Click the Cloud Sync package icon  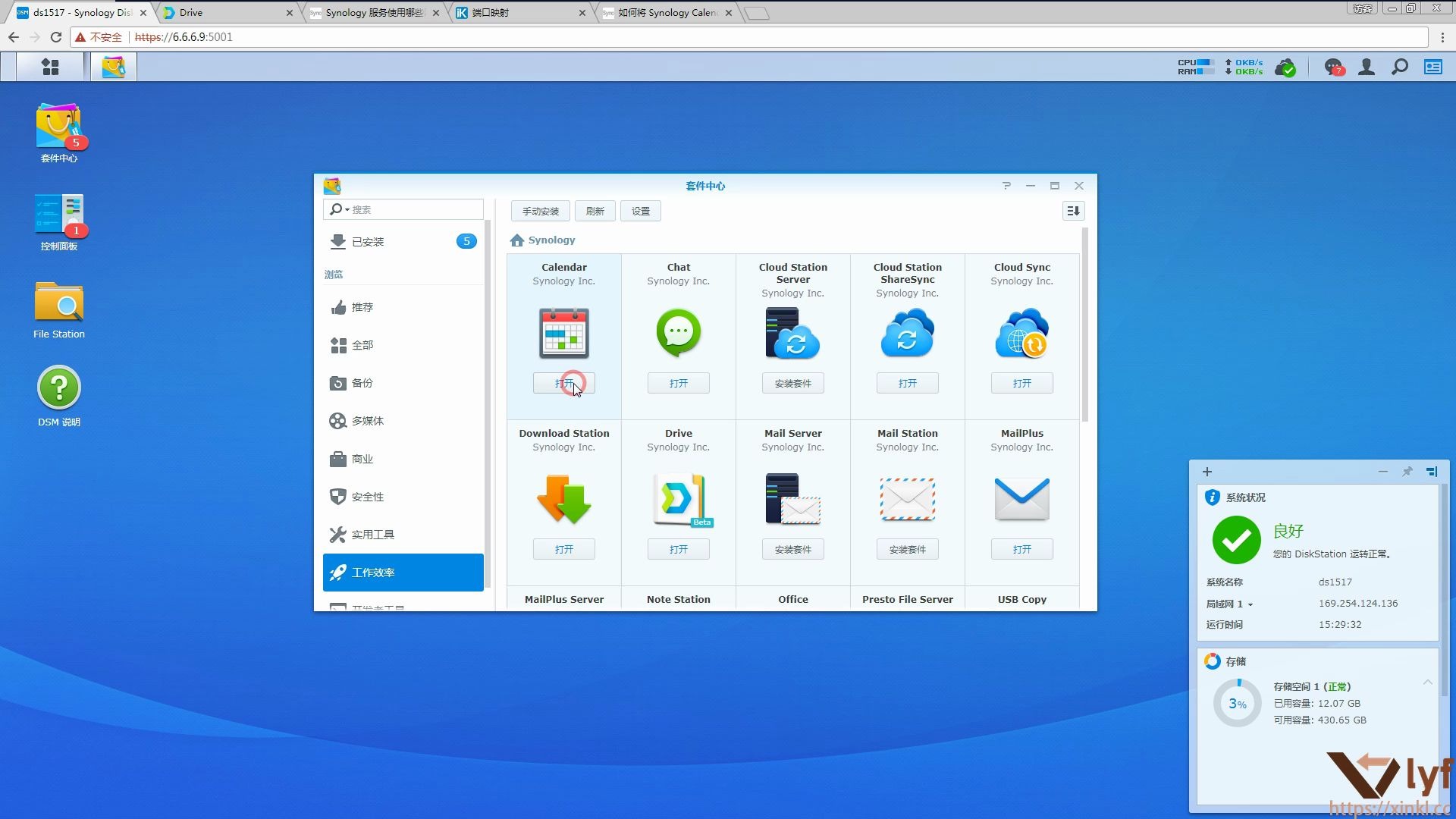(1022, 333)
